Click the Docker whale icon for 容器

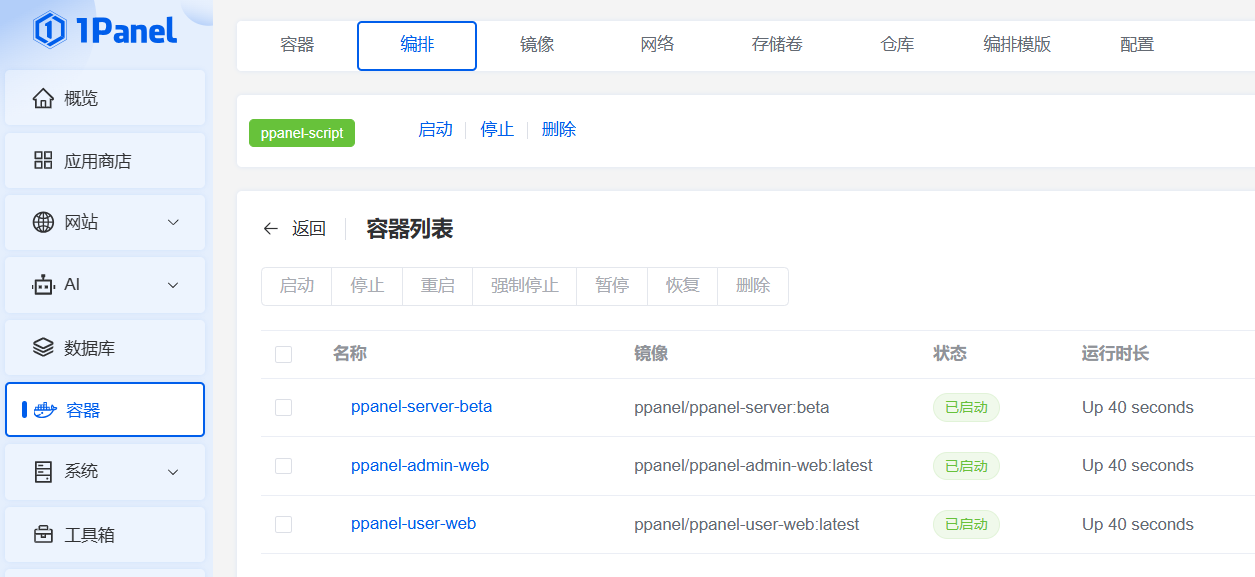(45, 410)
